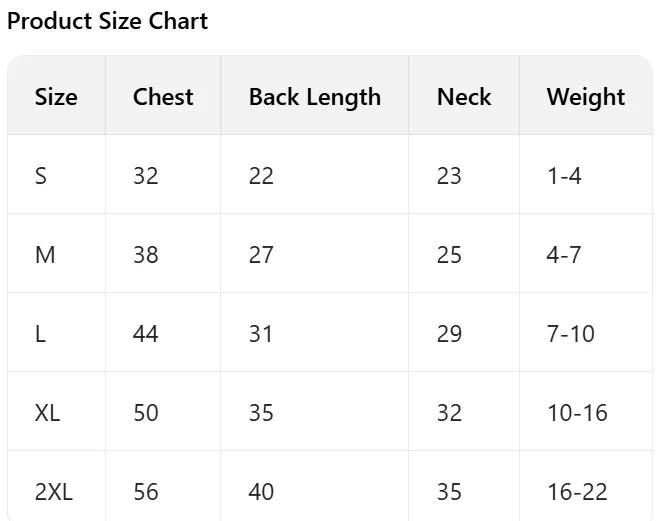This screenshot has height=521, width=672.
Task: Click chest value 50 in XL row
Action: tap(146, 412)
